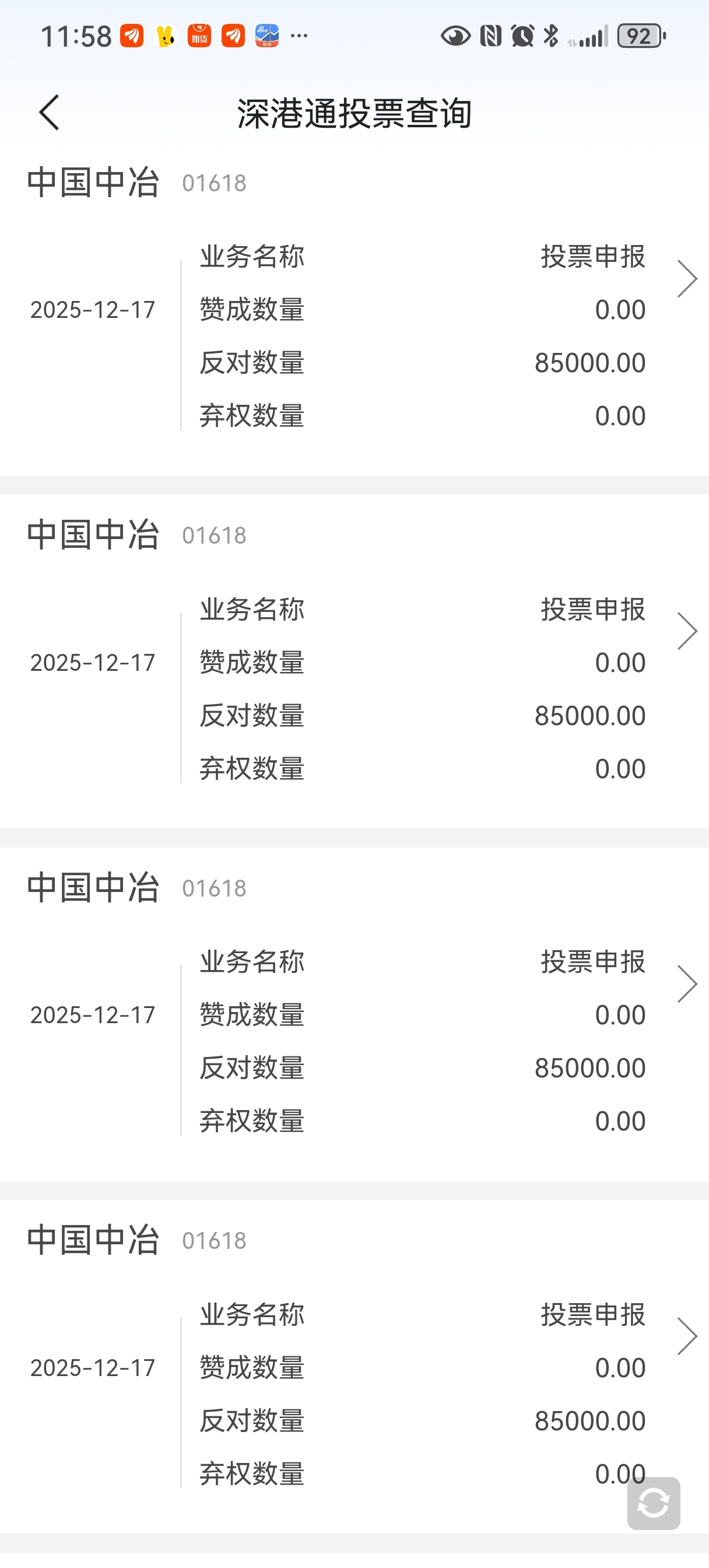Screen dimensions: 709x1568
Task: Tap the yellow notification app icon
Action: [166, 37]
